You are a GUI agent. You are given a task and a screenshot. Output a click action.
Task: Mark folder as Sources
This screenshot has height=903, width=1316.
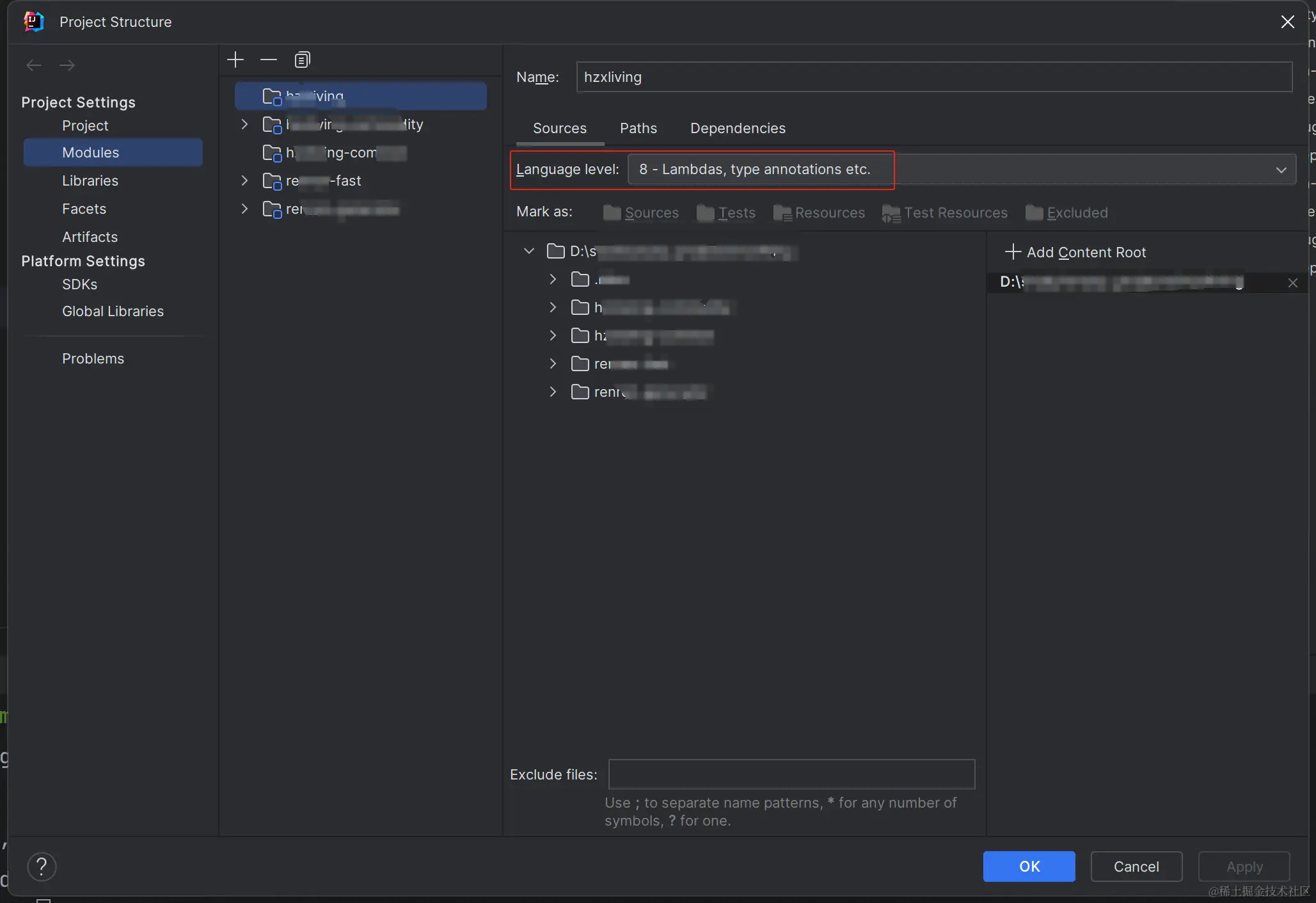[x=640, y=212]
